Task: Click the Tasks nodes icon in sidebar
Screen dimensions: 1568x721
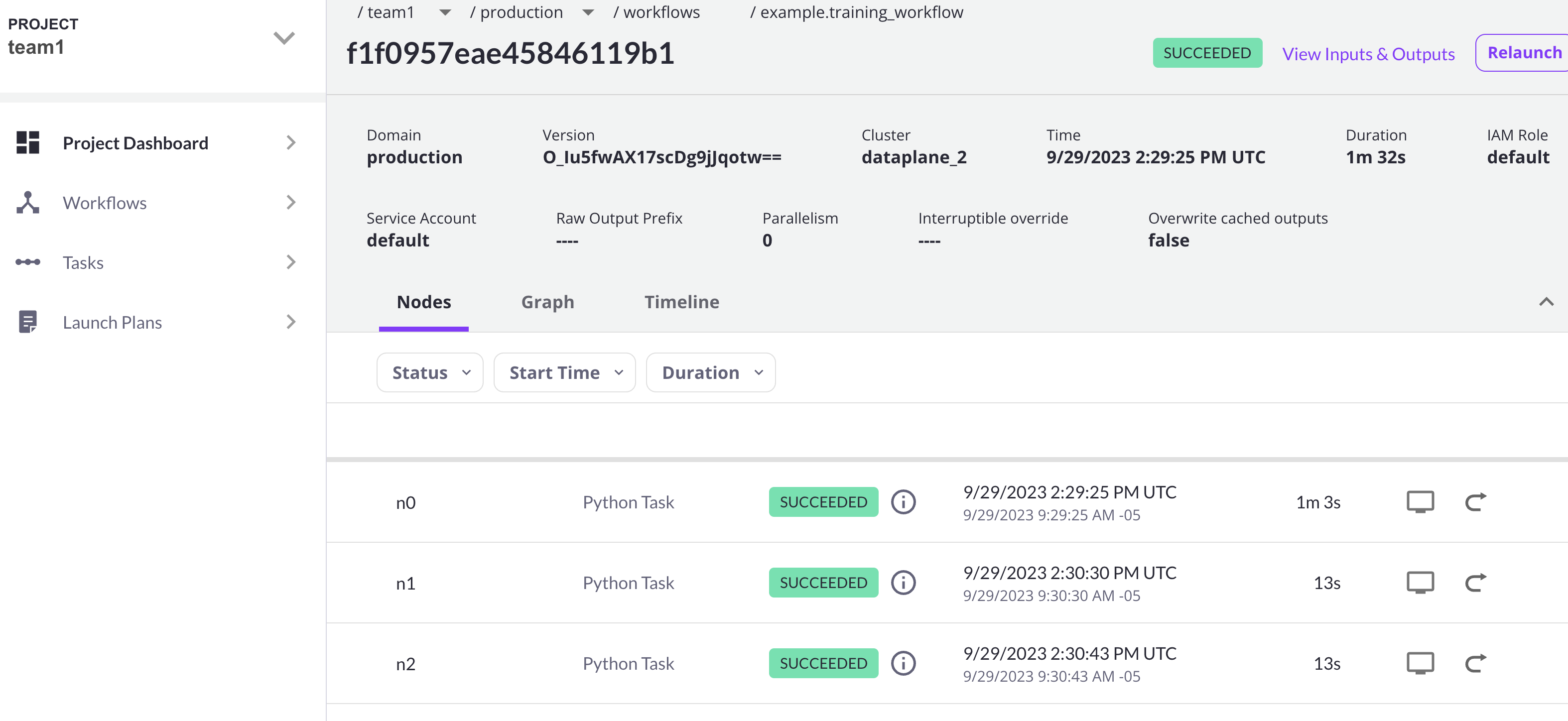Action: click(27, 262)
